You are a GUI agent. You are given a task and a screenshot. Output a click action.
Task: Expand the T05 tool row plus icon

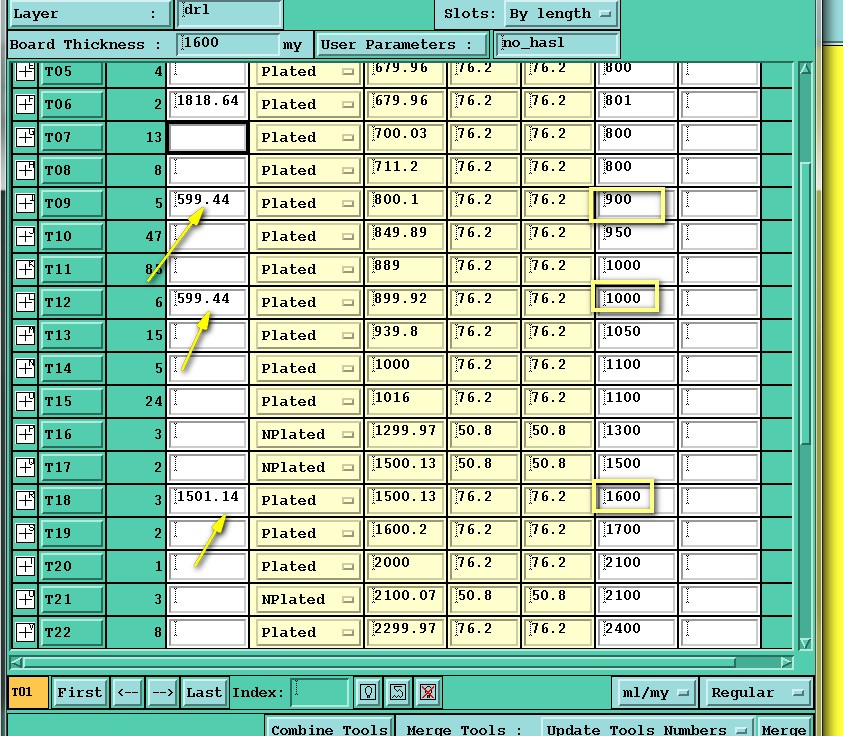click(25, 72)
